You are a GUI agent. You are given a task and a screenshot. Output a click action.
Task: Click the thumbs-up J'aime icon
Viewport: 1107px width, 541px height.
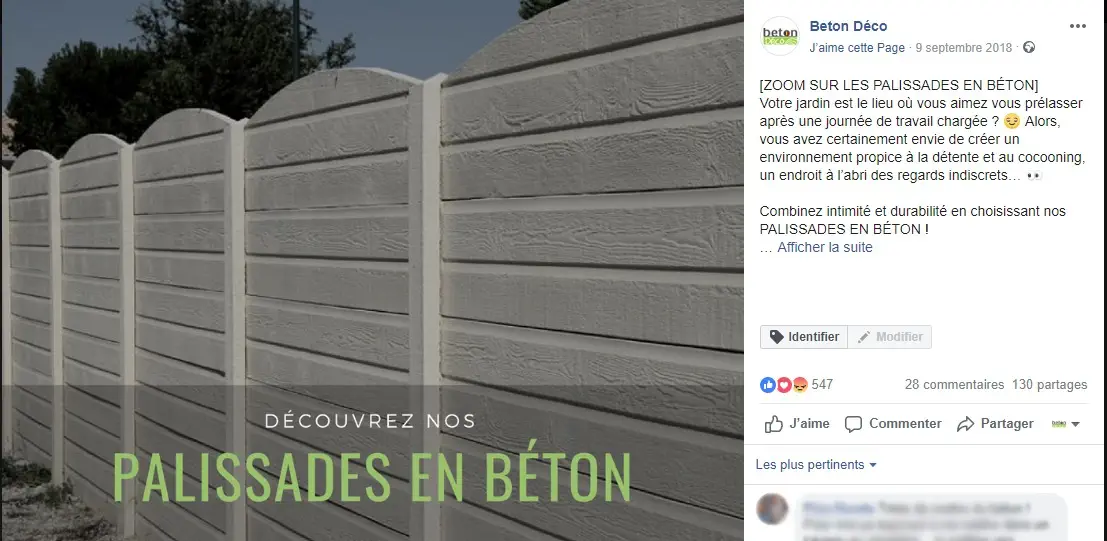(x=774, y=424)
